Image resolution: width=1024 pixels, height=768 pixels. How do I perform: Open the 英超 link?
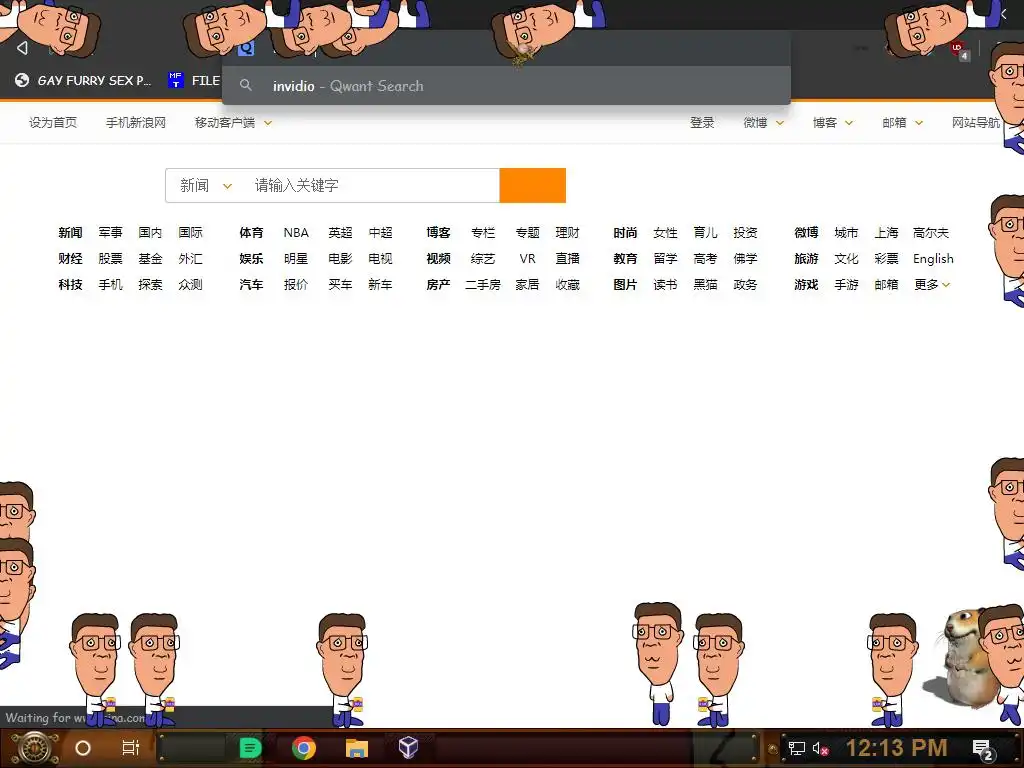[340, 232]
